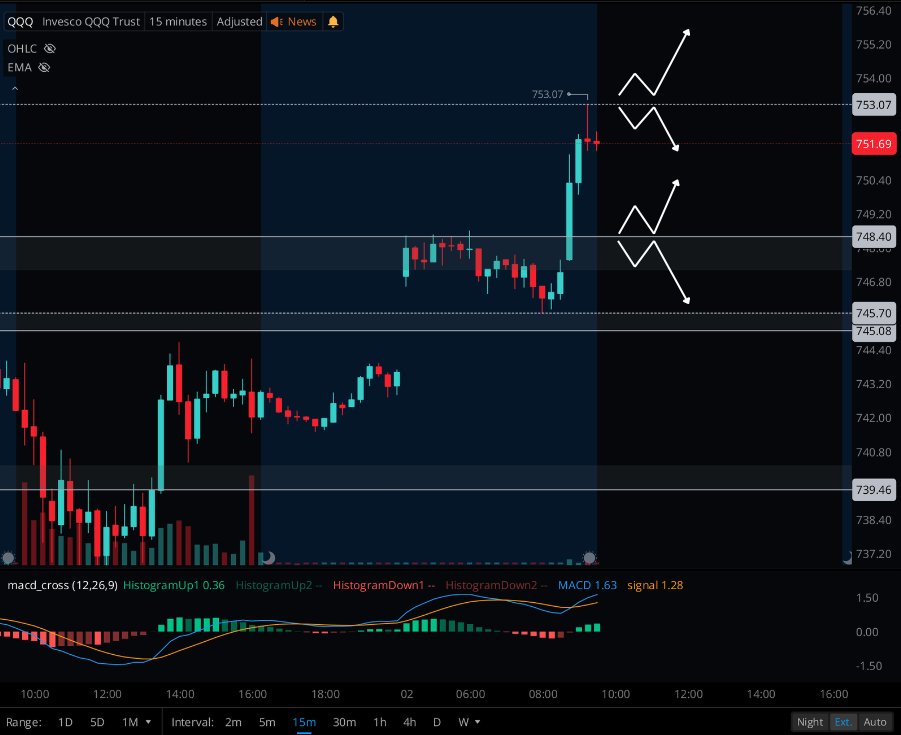Choose the 5m interval

(x=267, y=722)
